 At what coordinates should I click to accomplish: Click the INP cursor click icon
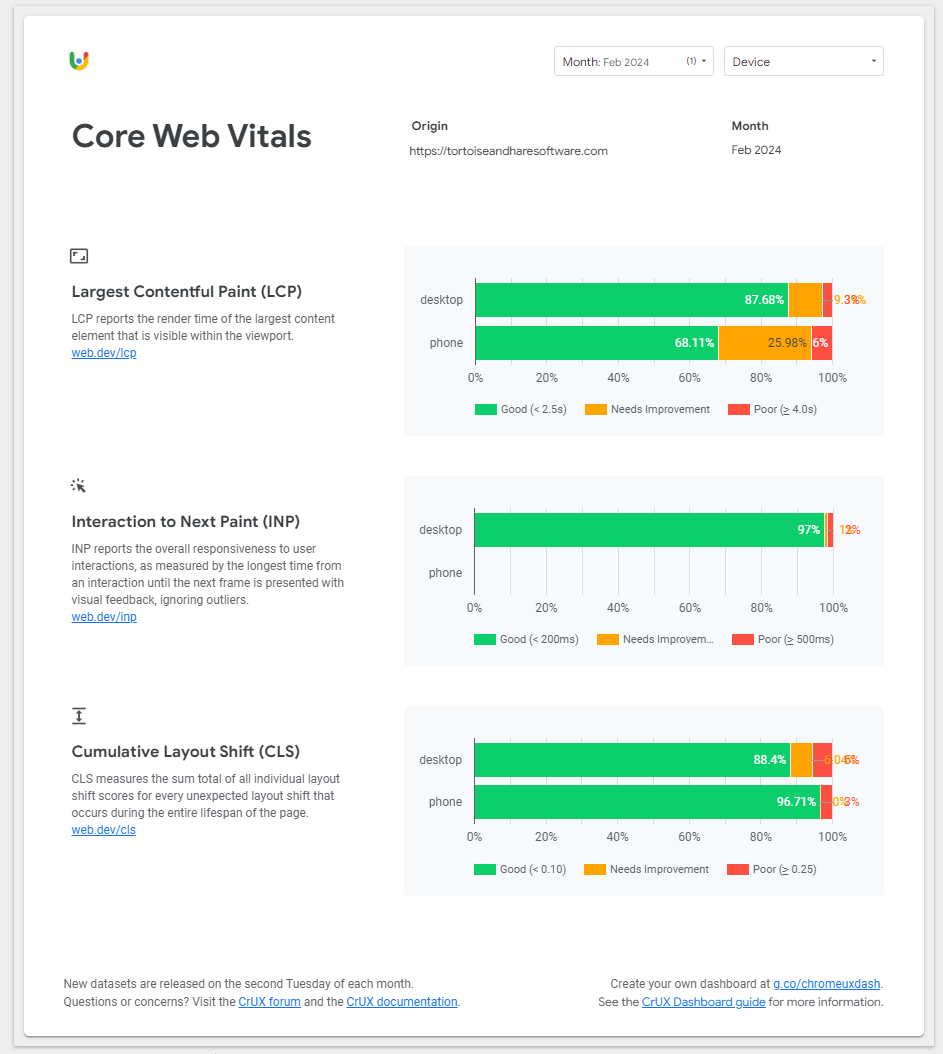(79, 486)
